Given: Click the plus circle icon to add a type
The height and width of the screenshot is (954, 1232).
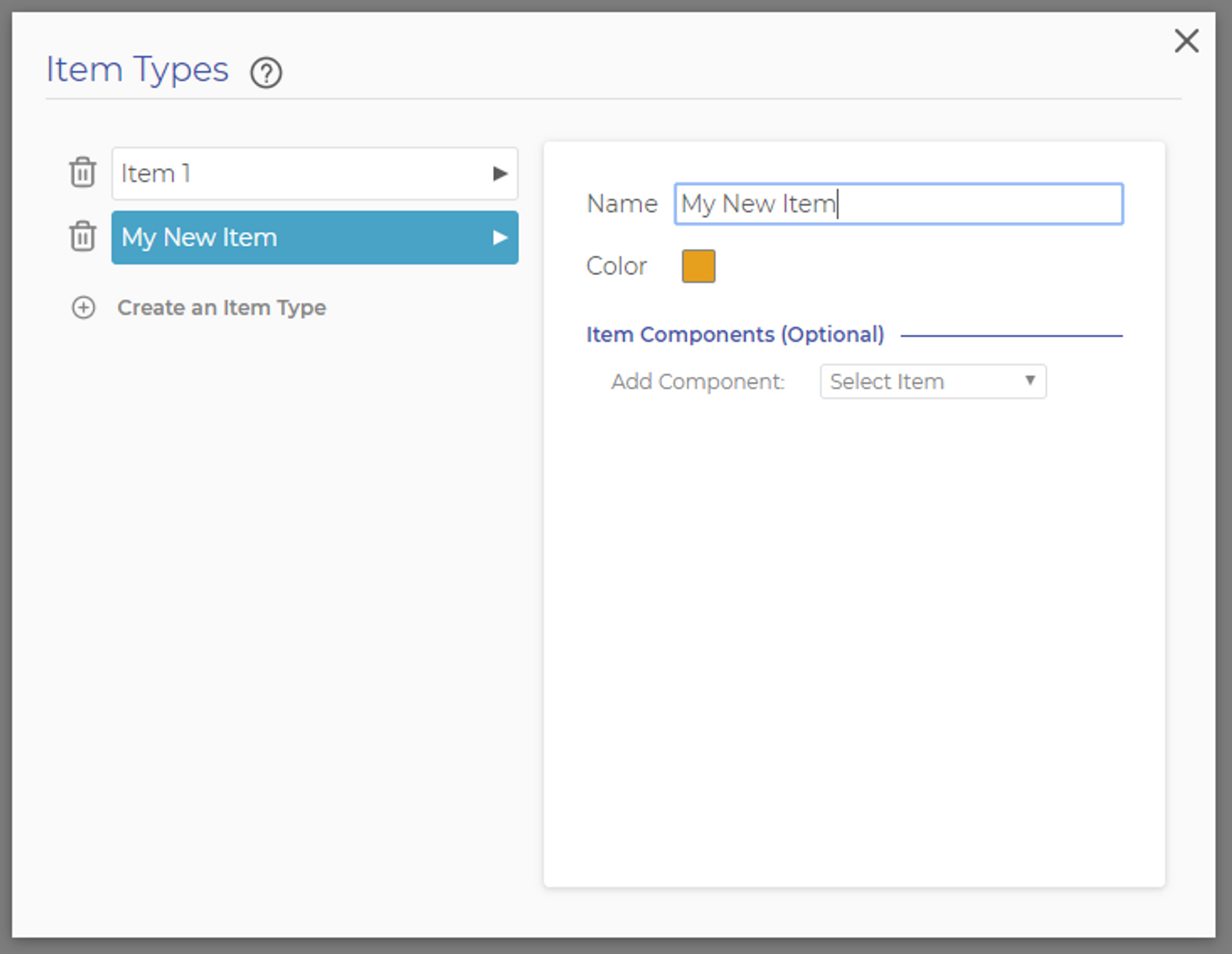Looking at the screenshot, I should coord(84,307).
